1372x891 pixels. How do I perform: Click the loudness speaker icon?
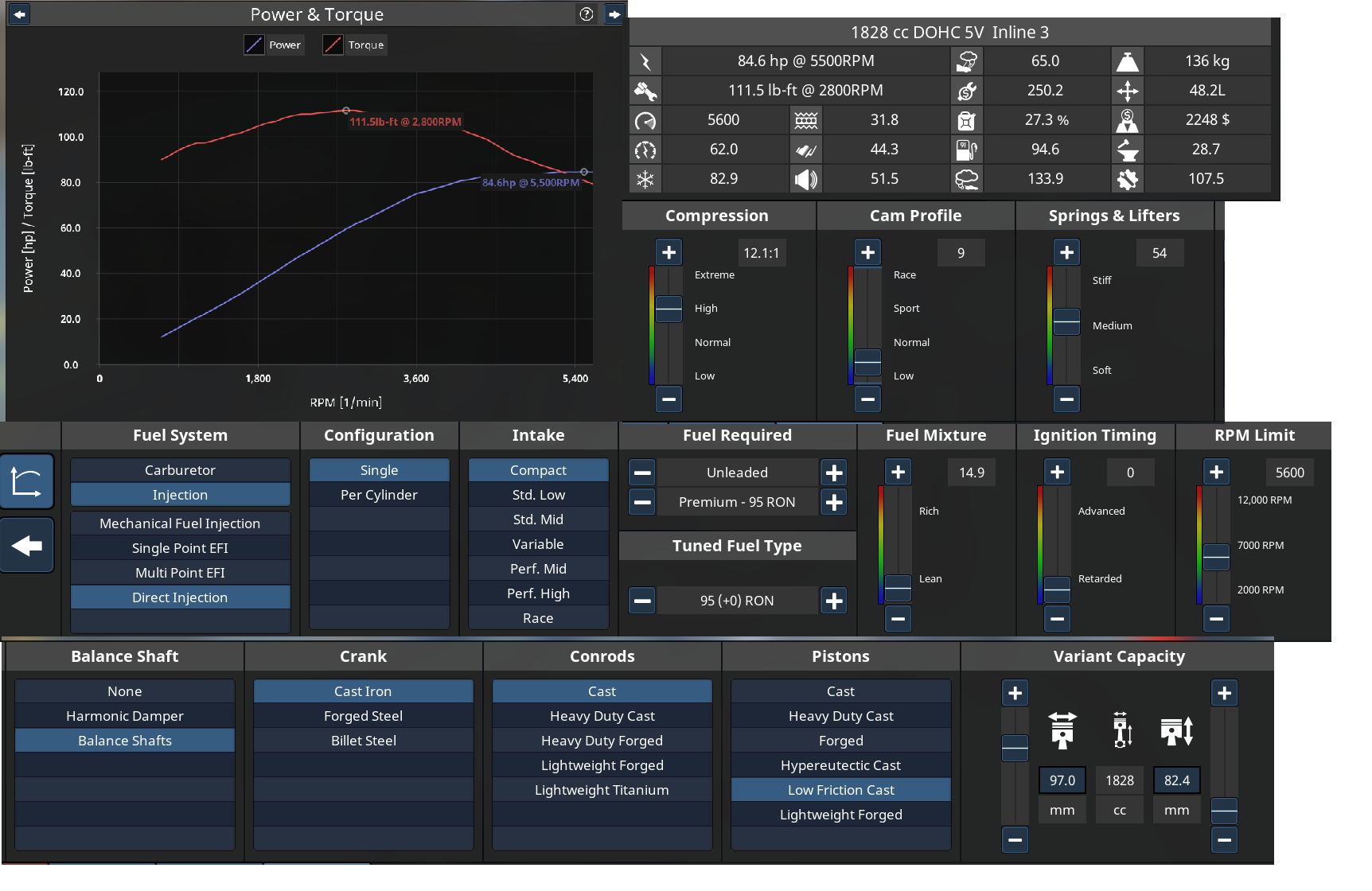[805, 179]
